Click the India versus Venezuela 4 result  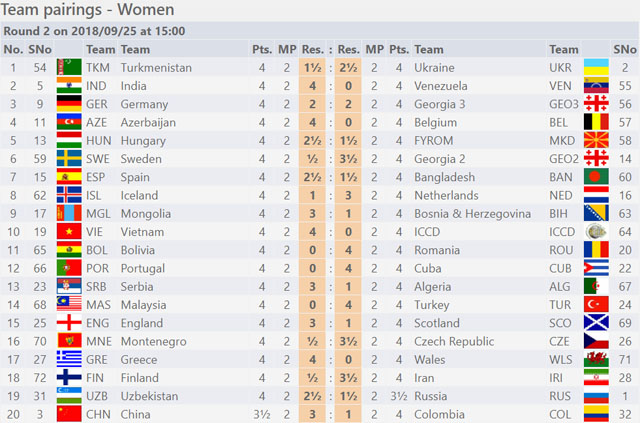pyautogui.click(x=312, y=86)
